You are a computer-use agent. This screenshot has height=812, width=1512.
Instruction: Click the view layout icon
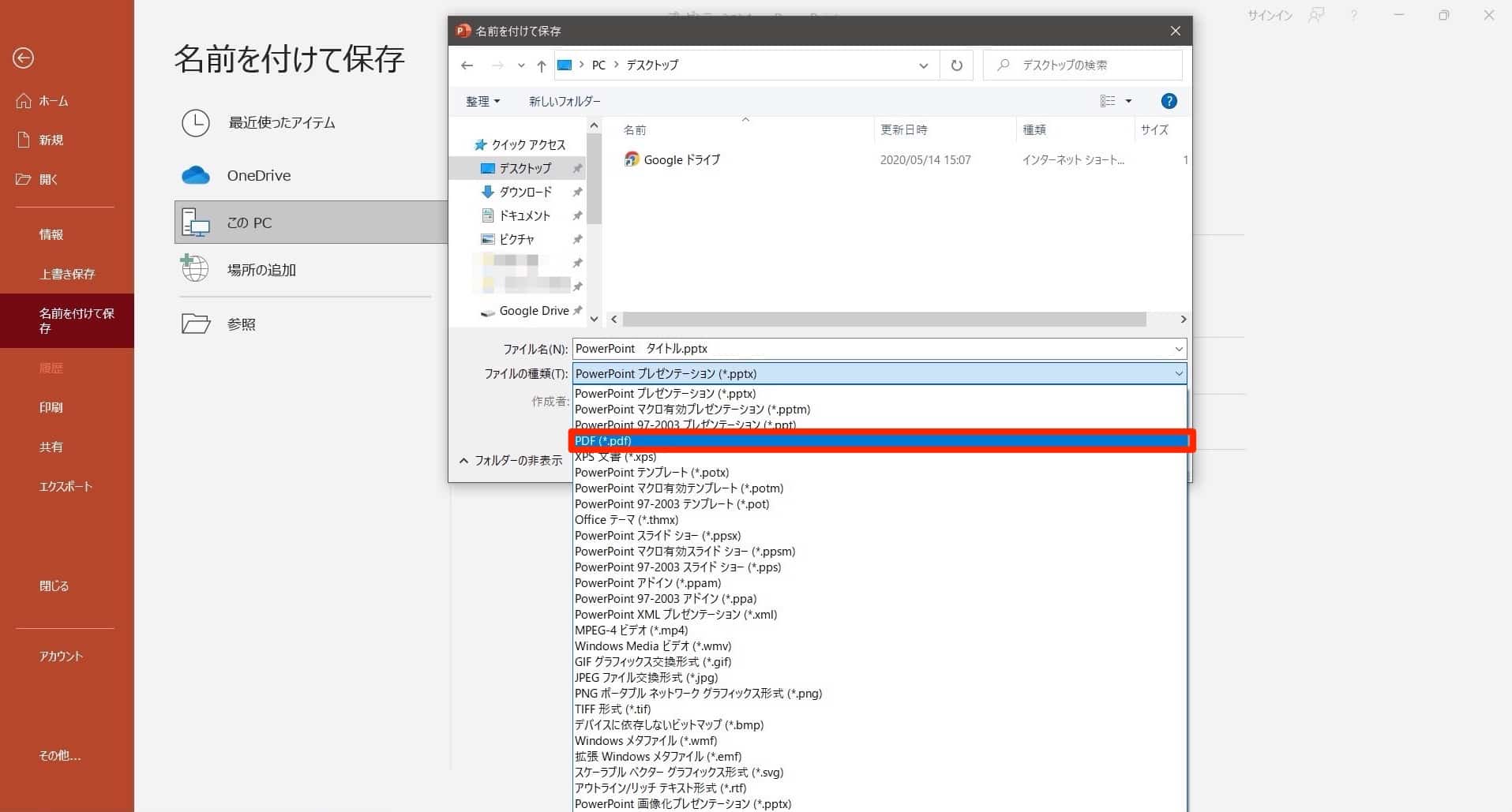(x=1108, y=101)
